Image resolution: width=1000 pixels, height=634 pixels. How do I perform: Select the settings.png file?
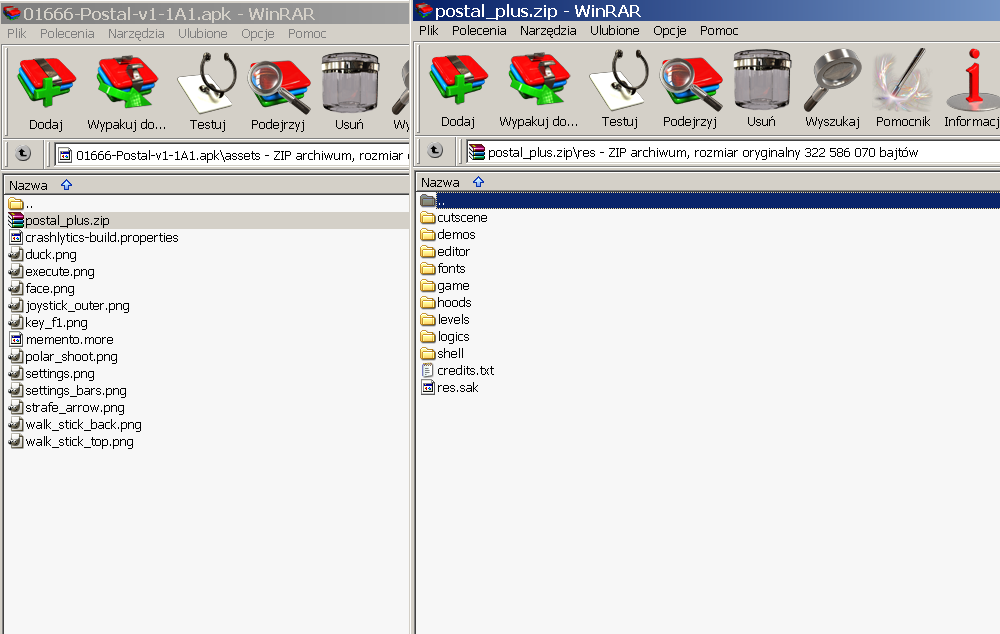click(52, 374)
